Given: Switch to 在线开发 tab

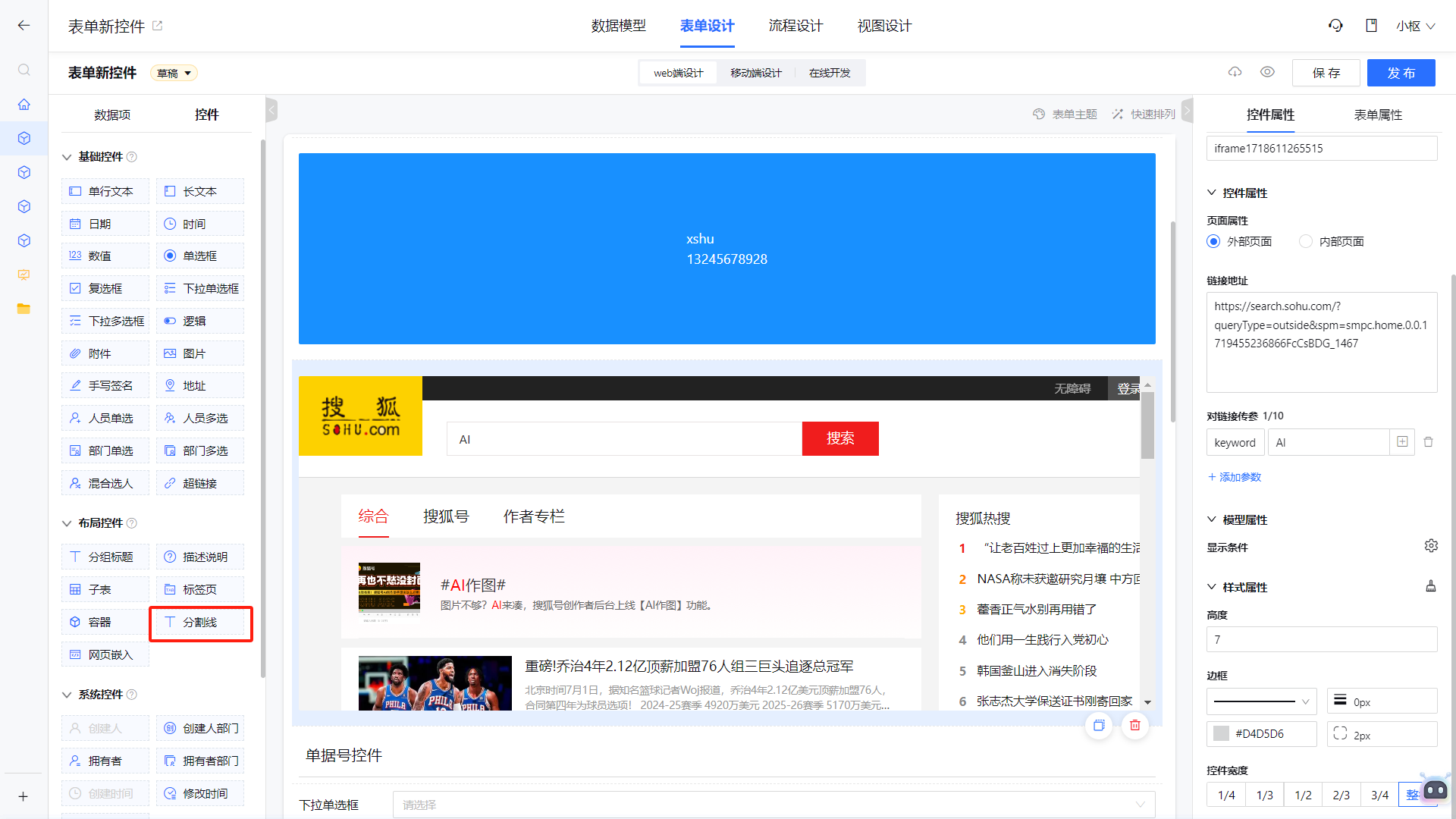Looking at the screenshot, I should click(x=830, y=74).
